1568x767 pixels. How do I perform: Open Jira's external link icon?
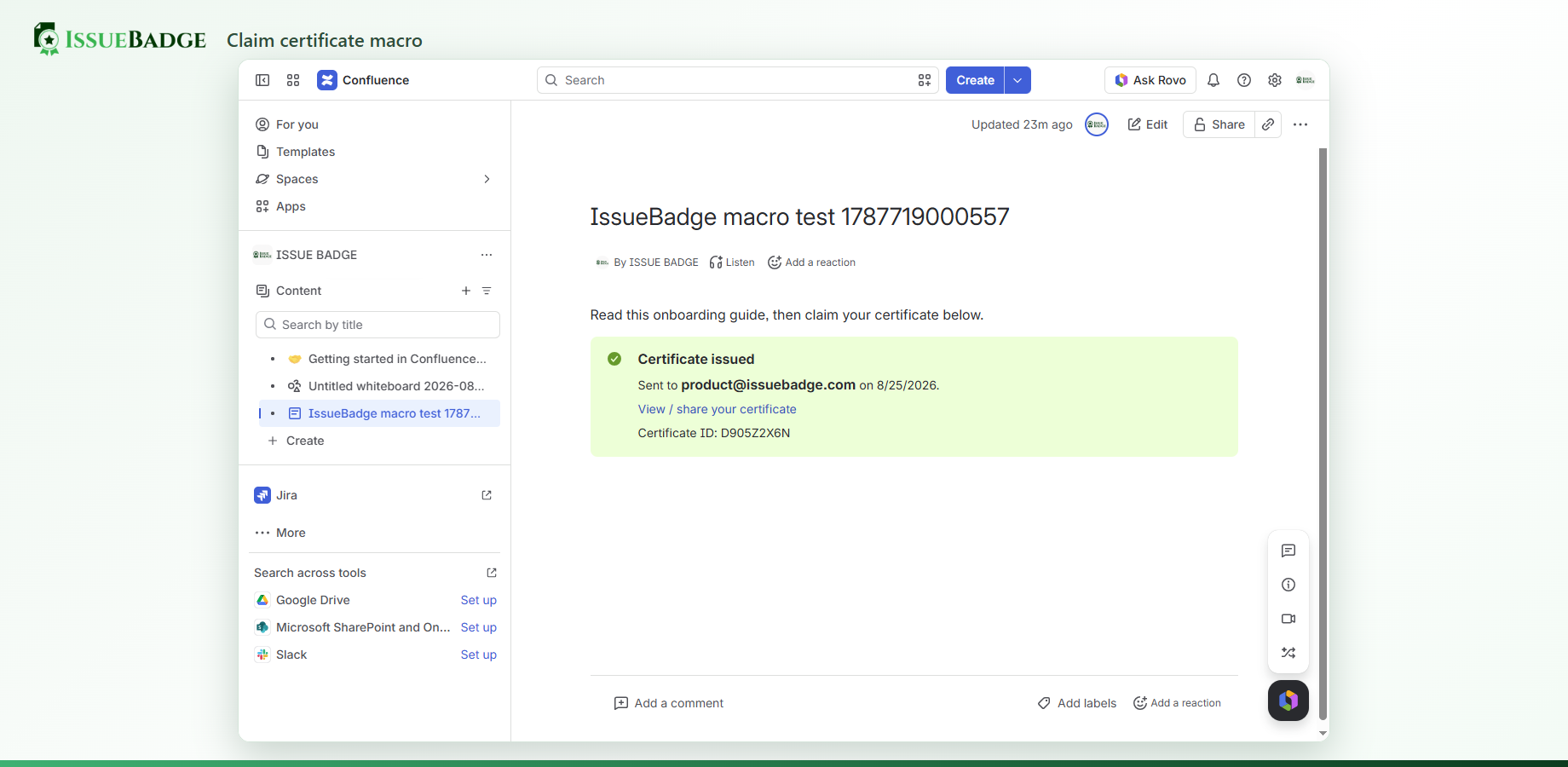(487, 495)
